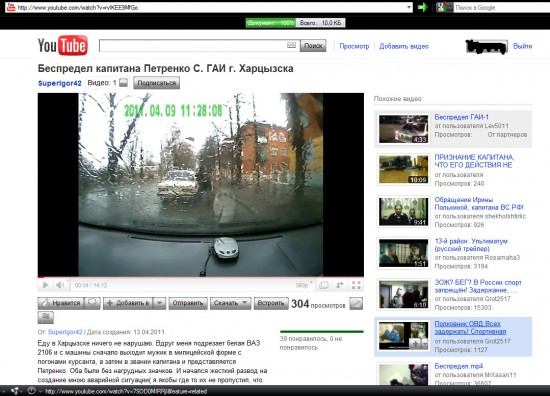Click the Нравится like button
Screen dimensions: 550x396
[61, 303]
